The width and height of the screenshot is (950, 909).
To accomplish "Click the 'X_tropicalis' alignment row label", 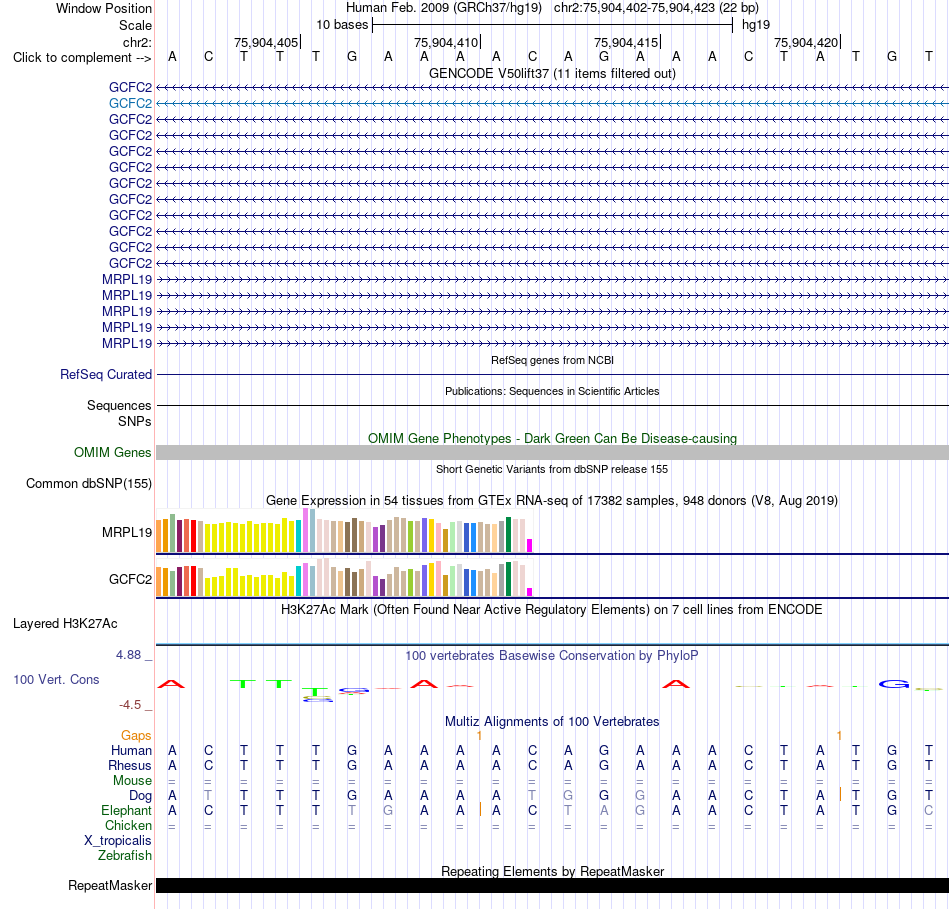I will (x=118, y=841).
